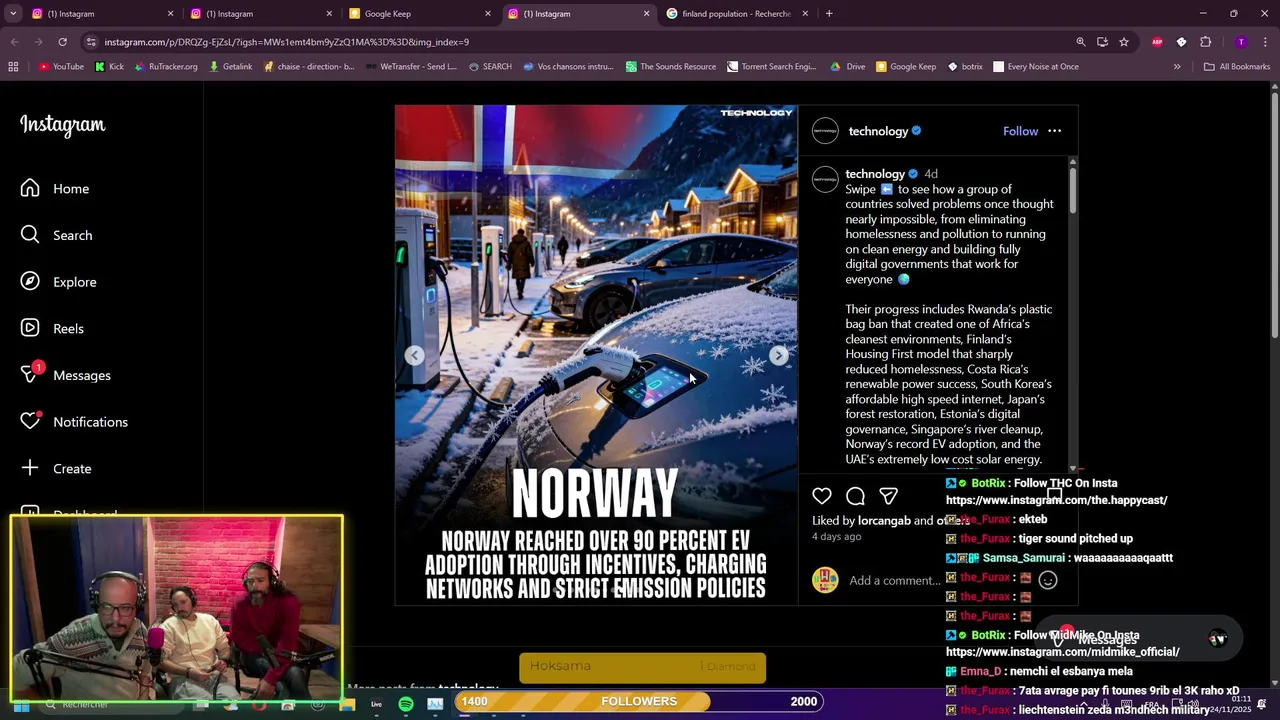1280x720 pixels.
Task: Click the Add a comment field
Action: click(x=894, y=580)
